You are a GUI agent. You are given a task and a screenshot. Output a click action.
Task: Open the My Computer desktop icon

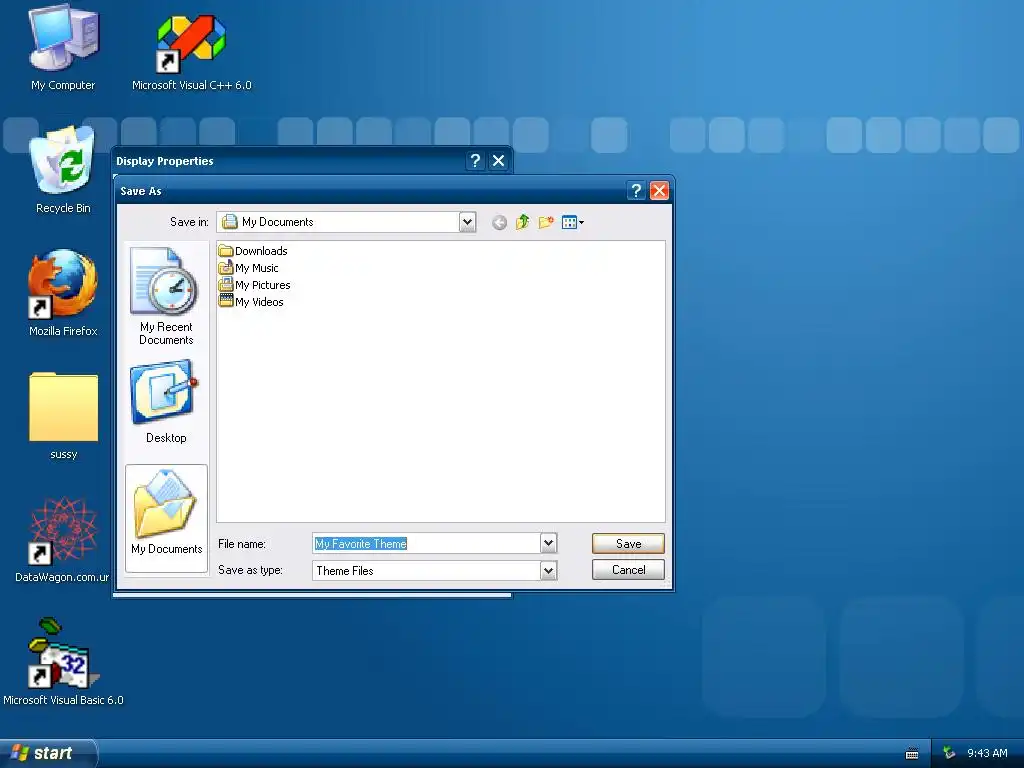(63, 46)
